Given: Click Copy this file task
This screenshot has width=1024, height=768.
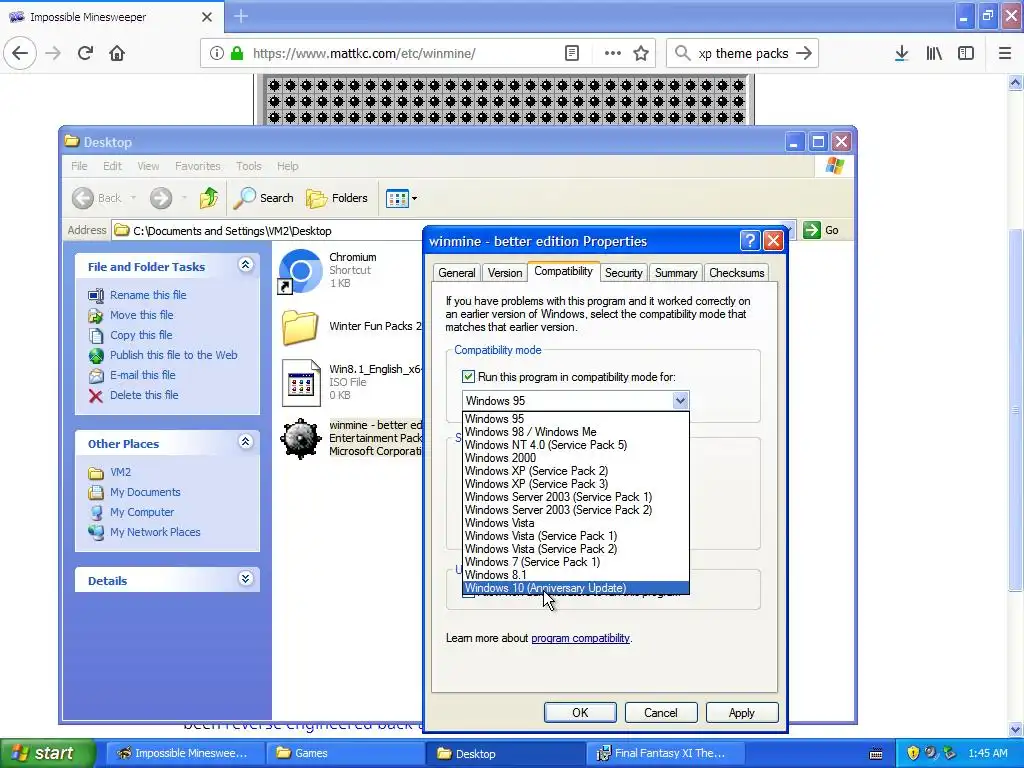Looking at the screenshot, I should tap(140, 335).
